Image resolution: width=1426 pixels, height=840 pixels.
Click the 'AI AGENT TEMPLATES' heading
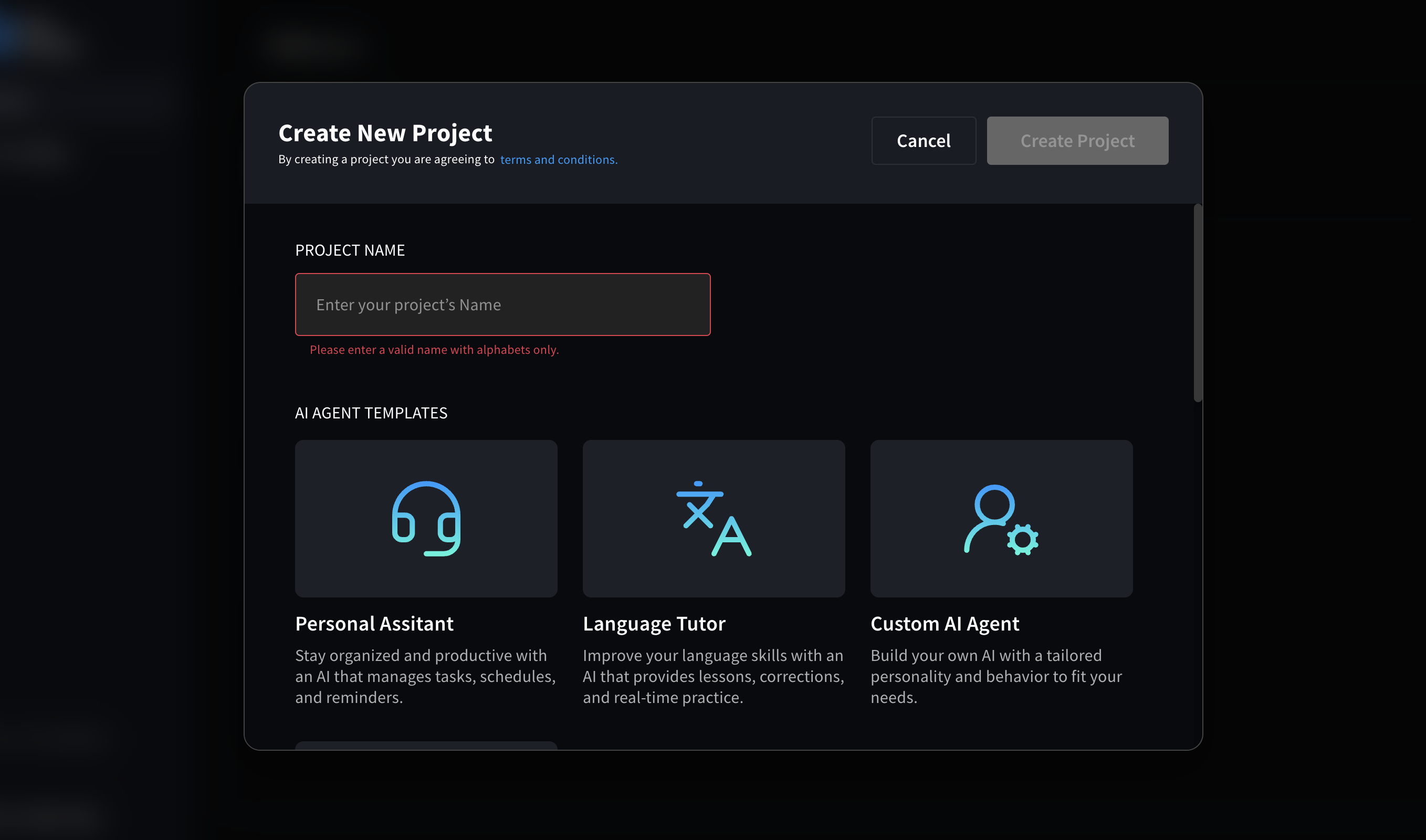(x=371, y=413)
